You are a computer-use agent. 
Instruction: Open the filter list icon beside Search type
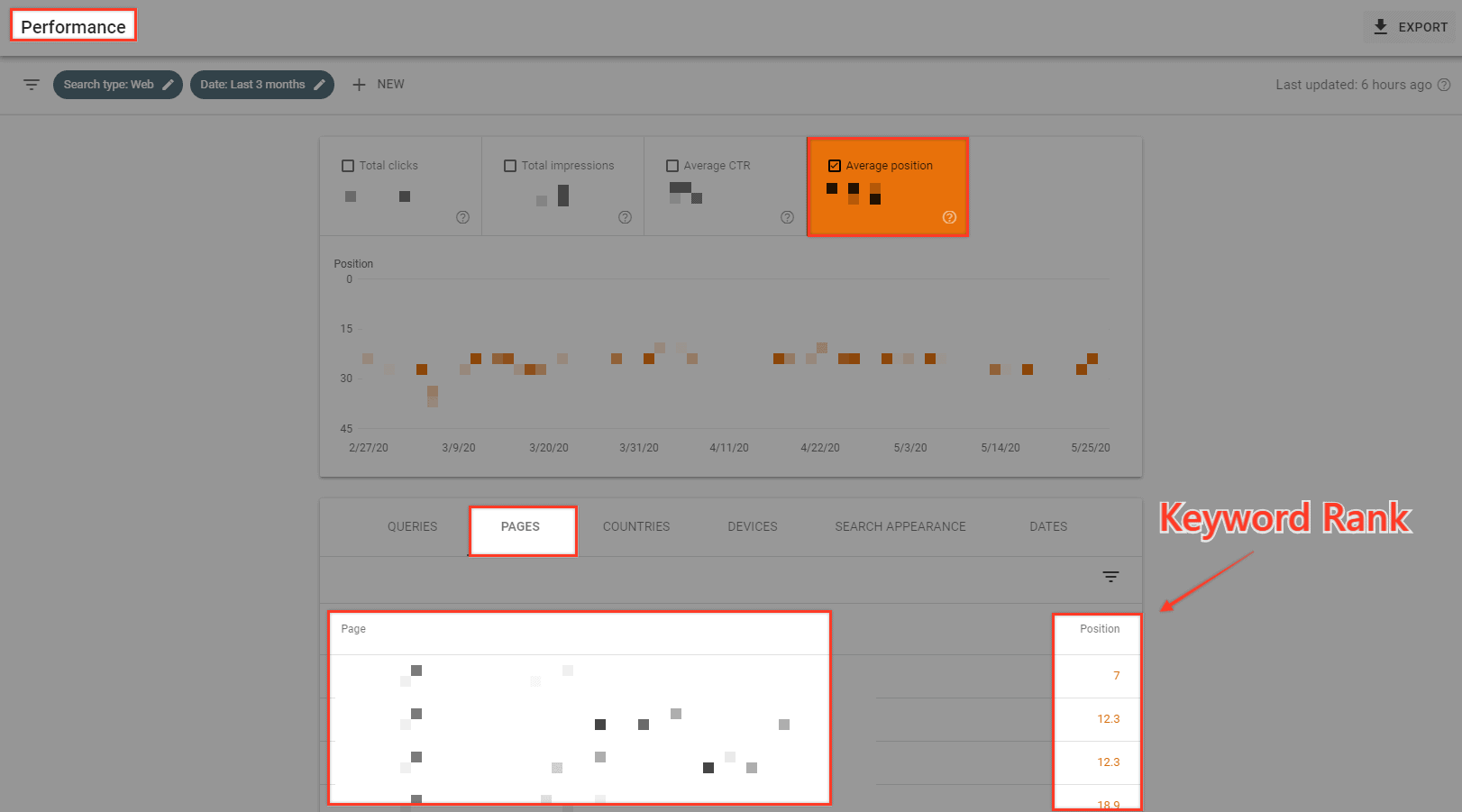tap(32, 85)
